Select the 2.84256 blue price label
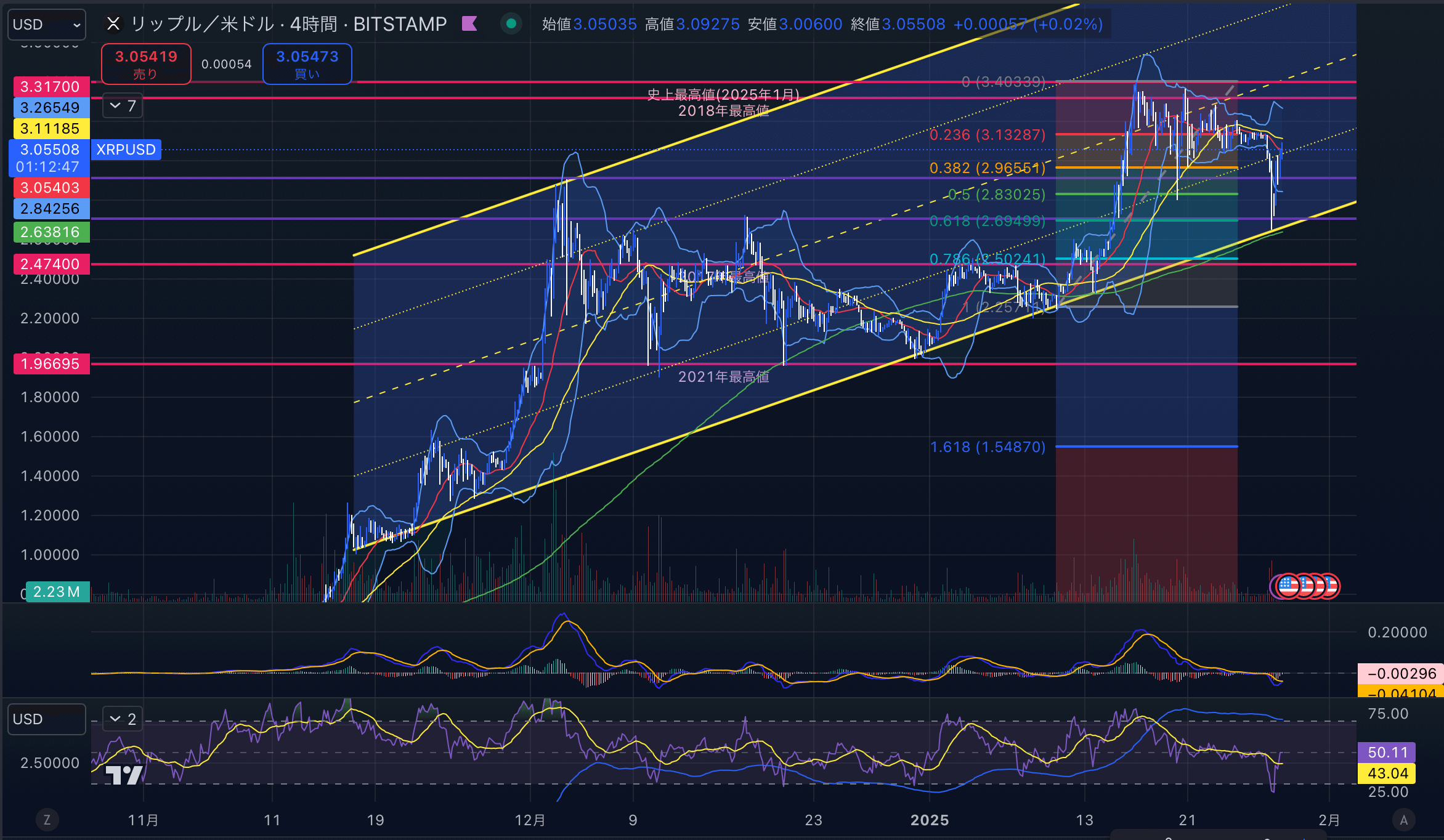Viewport: 1444px width, 840px height. 51,209
